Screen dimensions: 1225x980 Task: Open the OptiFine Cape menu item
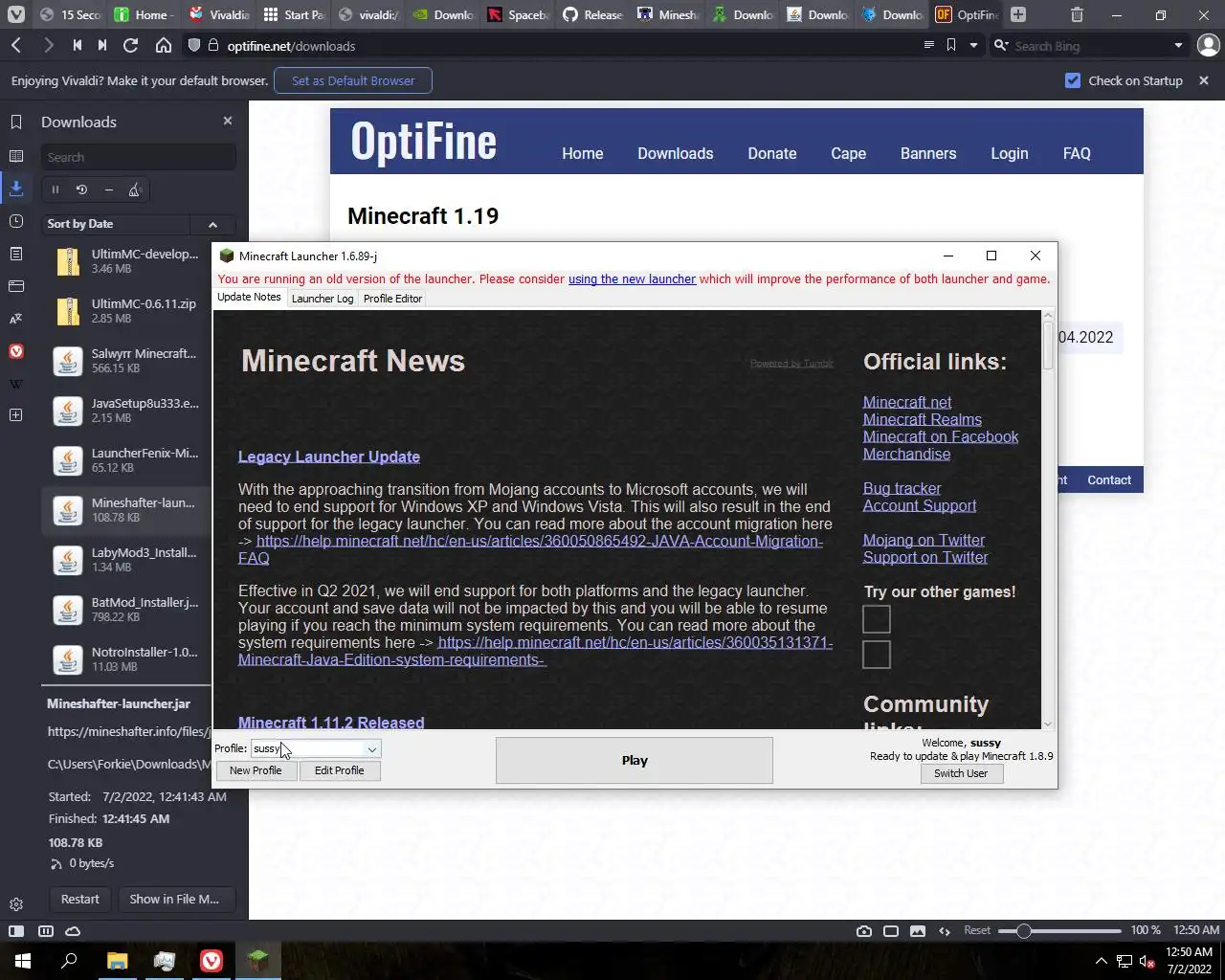[848, 153]
